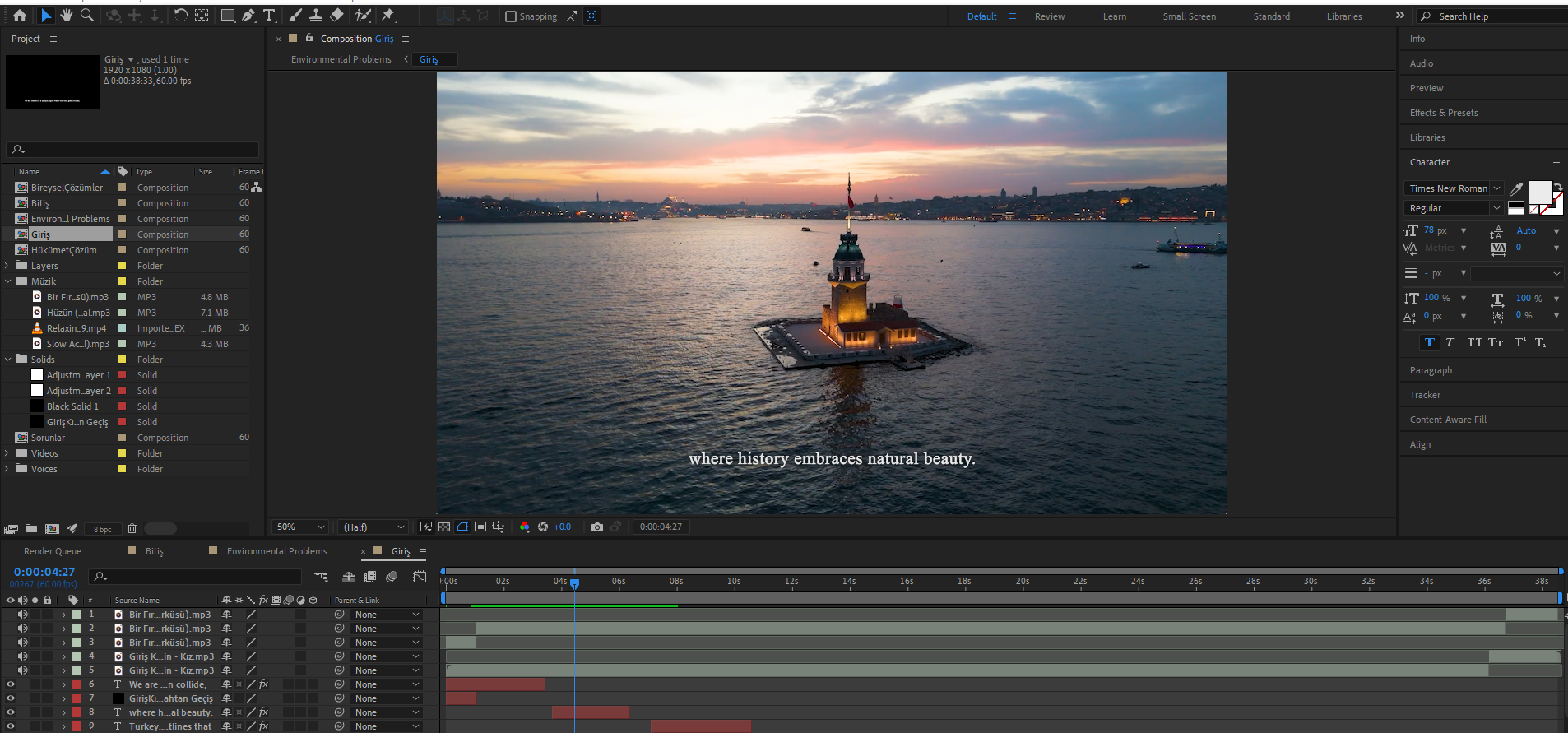Pick a color with the Character eyedropper
This screenshot has height=733, width=1568.
pos(1516,188)
